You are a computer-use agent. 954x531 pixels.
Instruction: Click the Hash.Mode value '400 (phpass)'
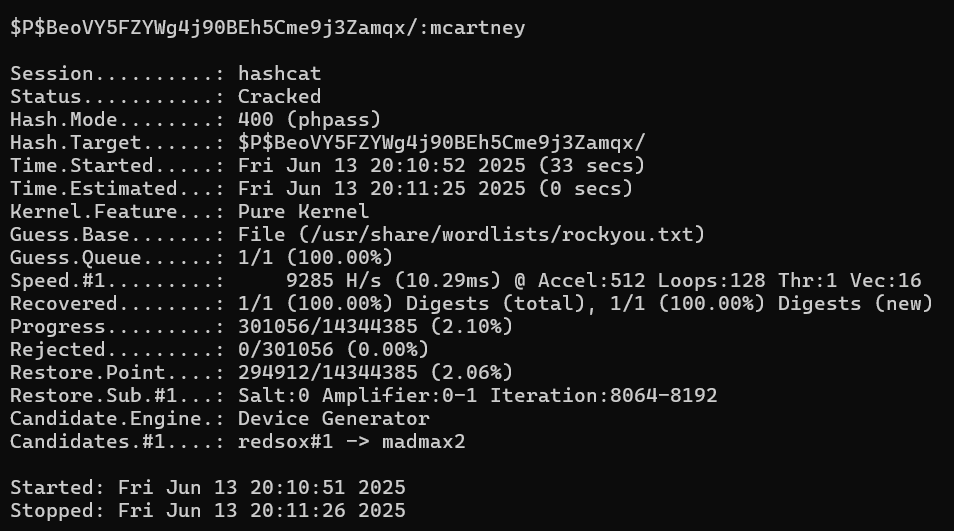click(x=309, y=120)
